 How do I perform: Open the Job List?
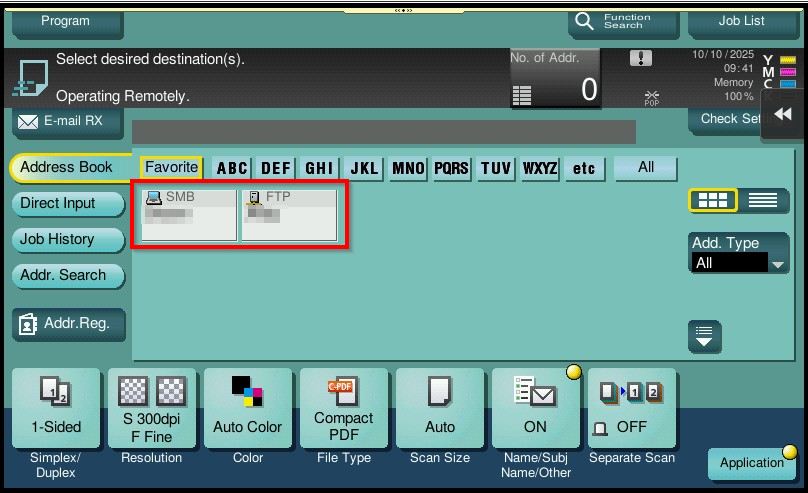[741, 21]
